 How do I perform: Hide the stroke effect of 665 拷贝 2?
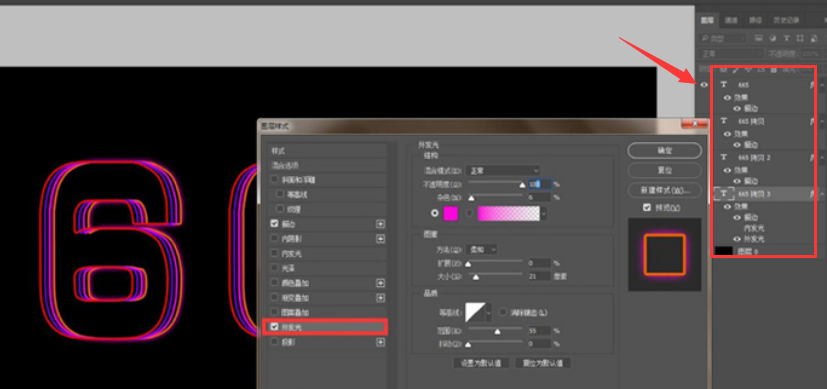pyautogui.click(x=737, y=181)
